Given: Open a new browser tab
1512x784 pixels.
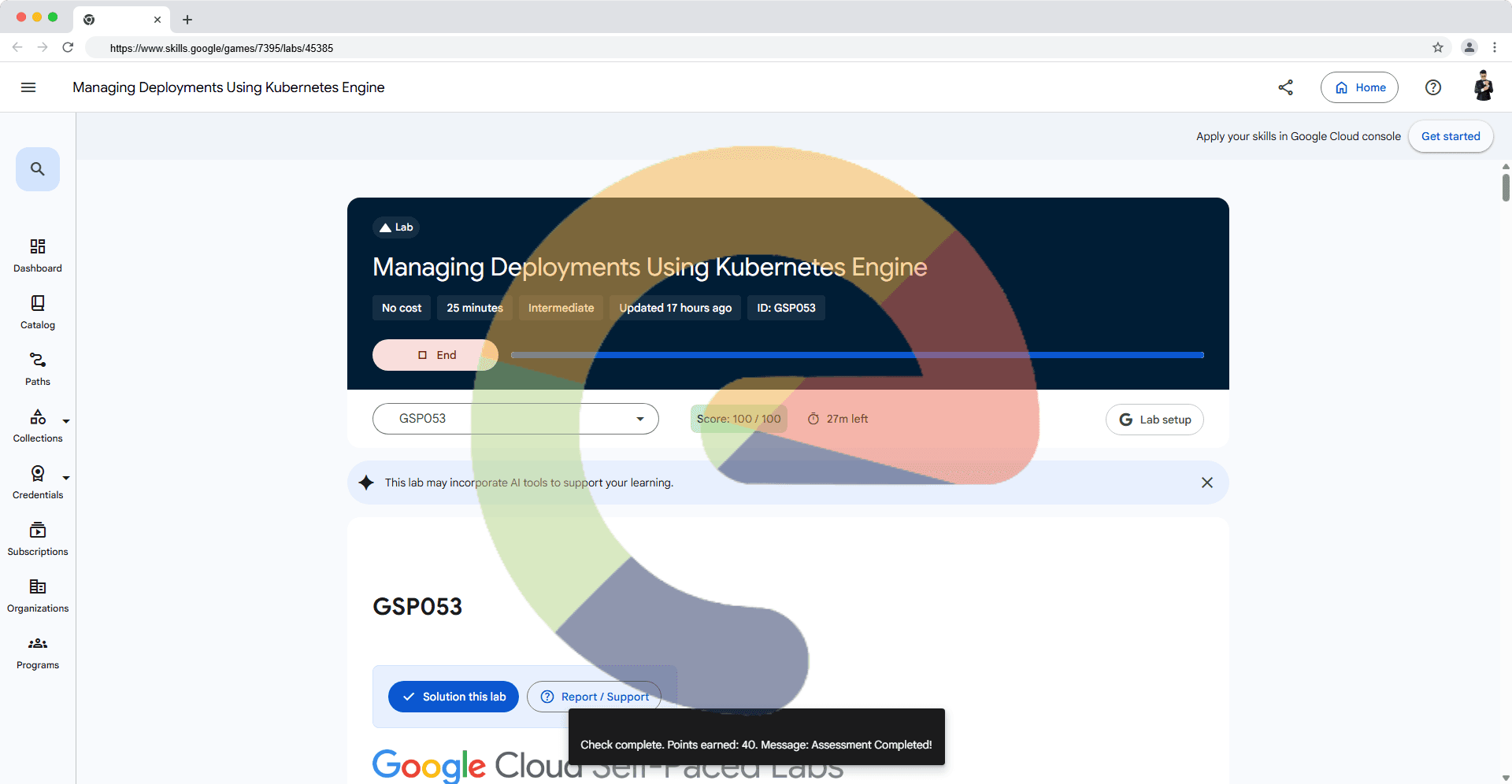Looking at the screenshot, I should coord(187,20).
